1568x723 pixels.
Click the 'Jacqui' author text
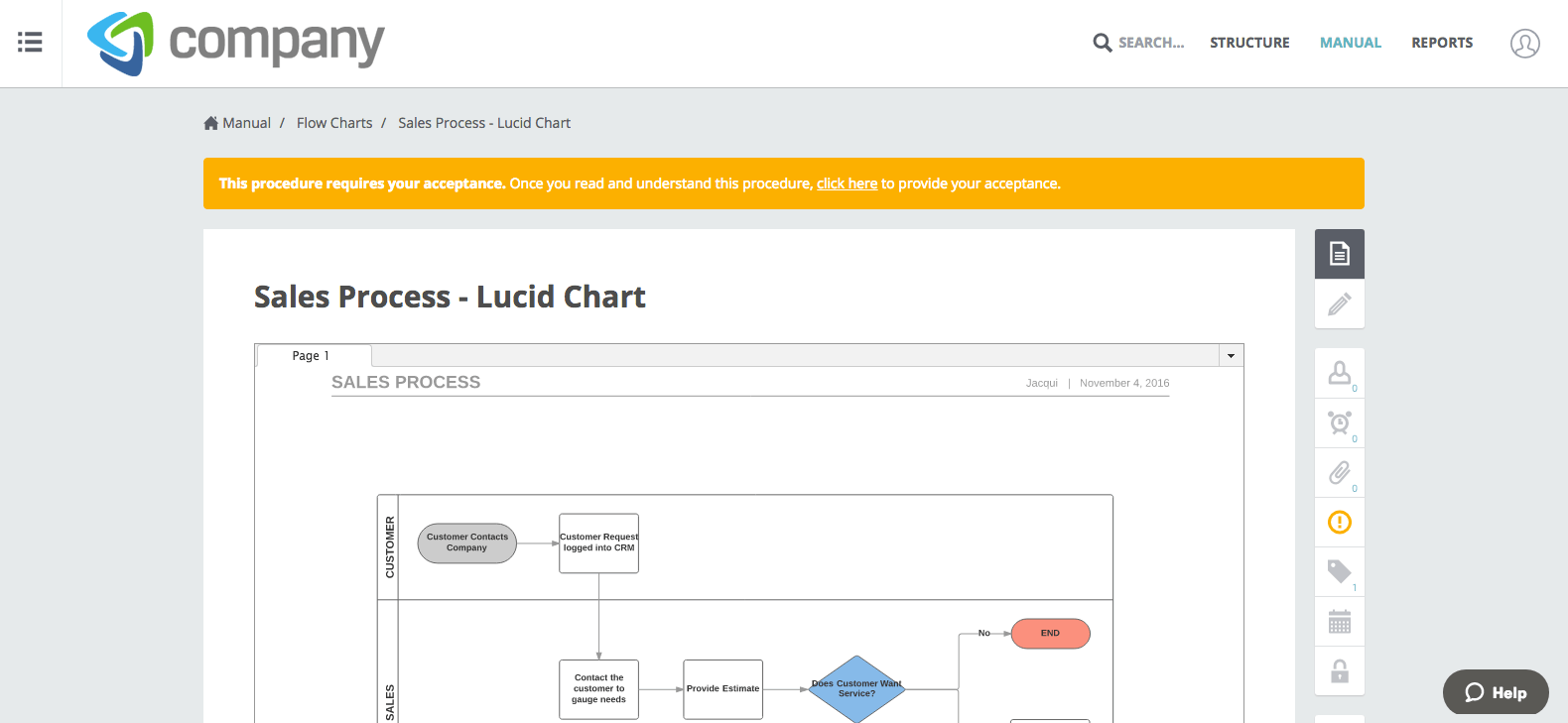point(1042,383)
